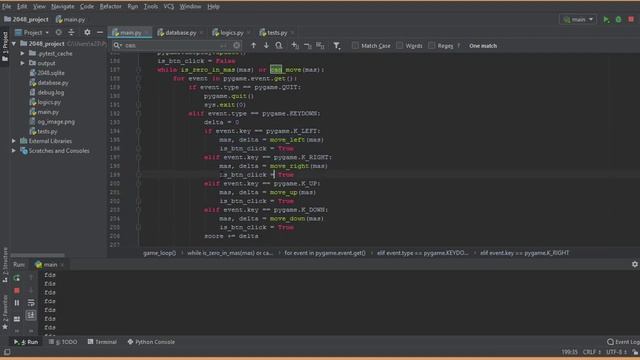Viewport: 640px width, 360px height.
Task: Open the Tools menu
Action: [151, 7]
